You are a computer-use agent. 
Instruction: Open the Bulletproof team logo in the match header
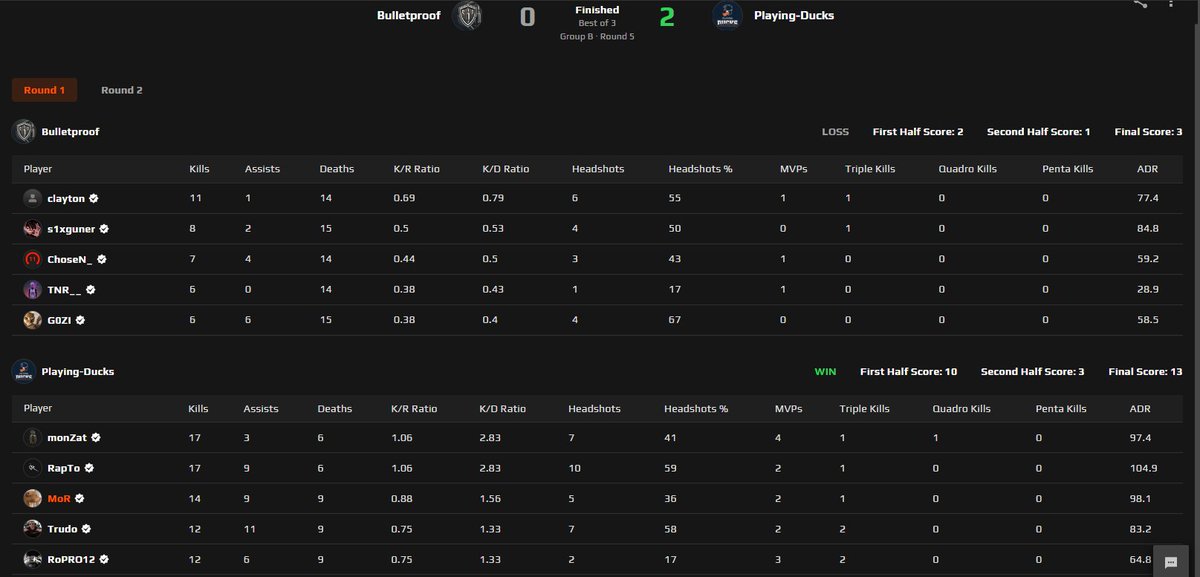point(467,16)
